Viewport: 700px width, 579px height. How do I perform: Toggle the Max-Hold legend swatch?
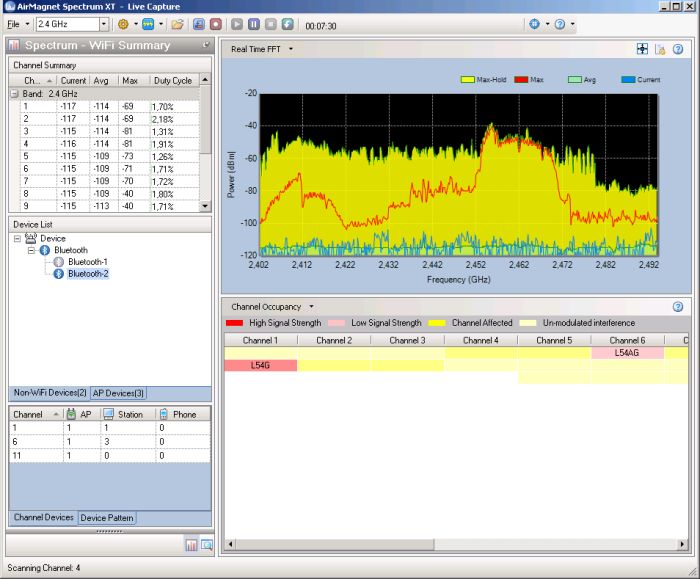tap(467, 79)
